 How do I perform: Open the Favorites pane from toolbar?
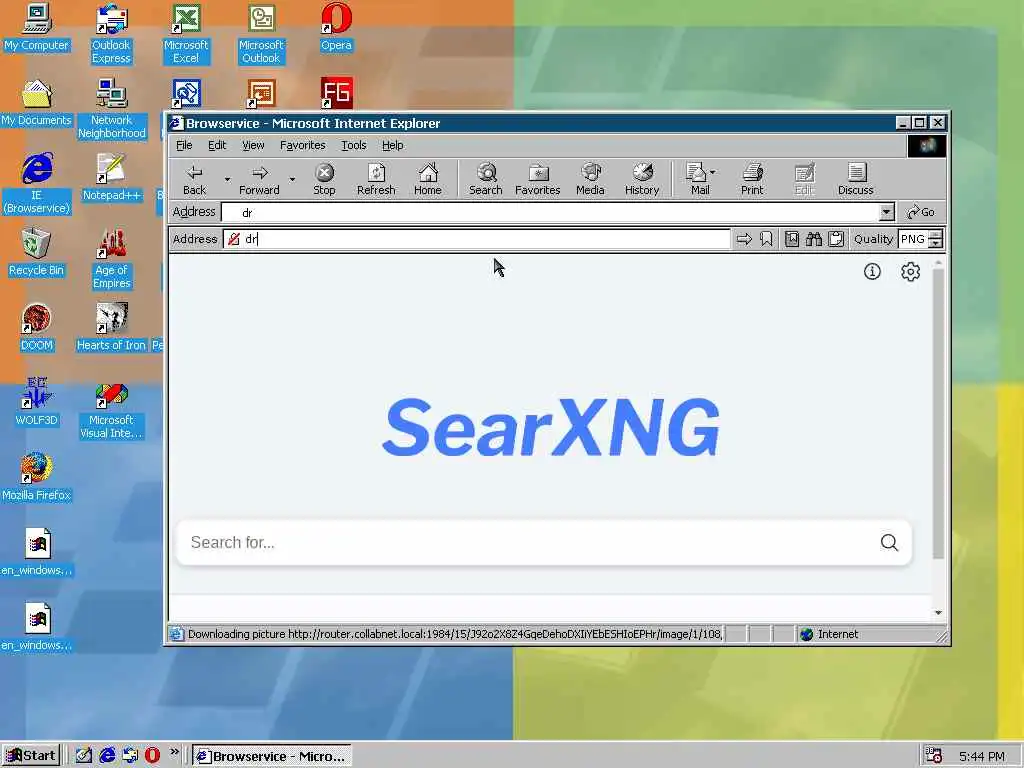click(537, 179)
